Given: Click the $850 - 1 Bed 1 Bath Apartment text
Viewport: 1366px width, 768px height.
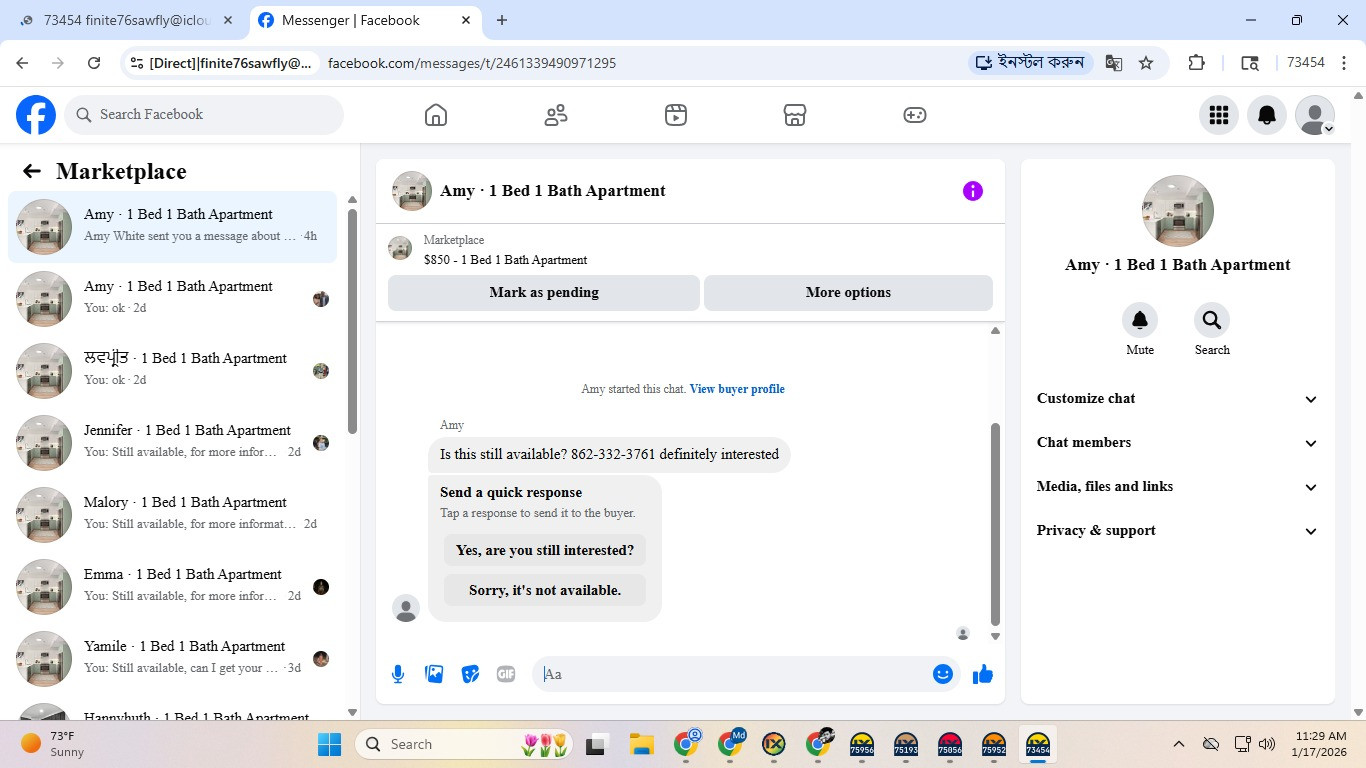Looking at the screenshot, I should tap(505, 260).
